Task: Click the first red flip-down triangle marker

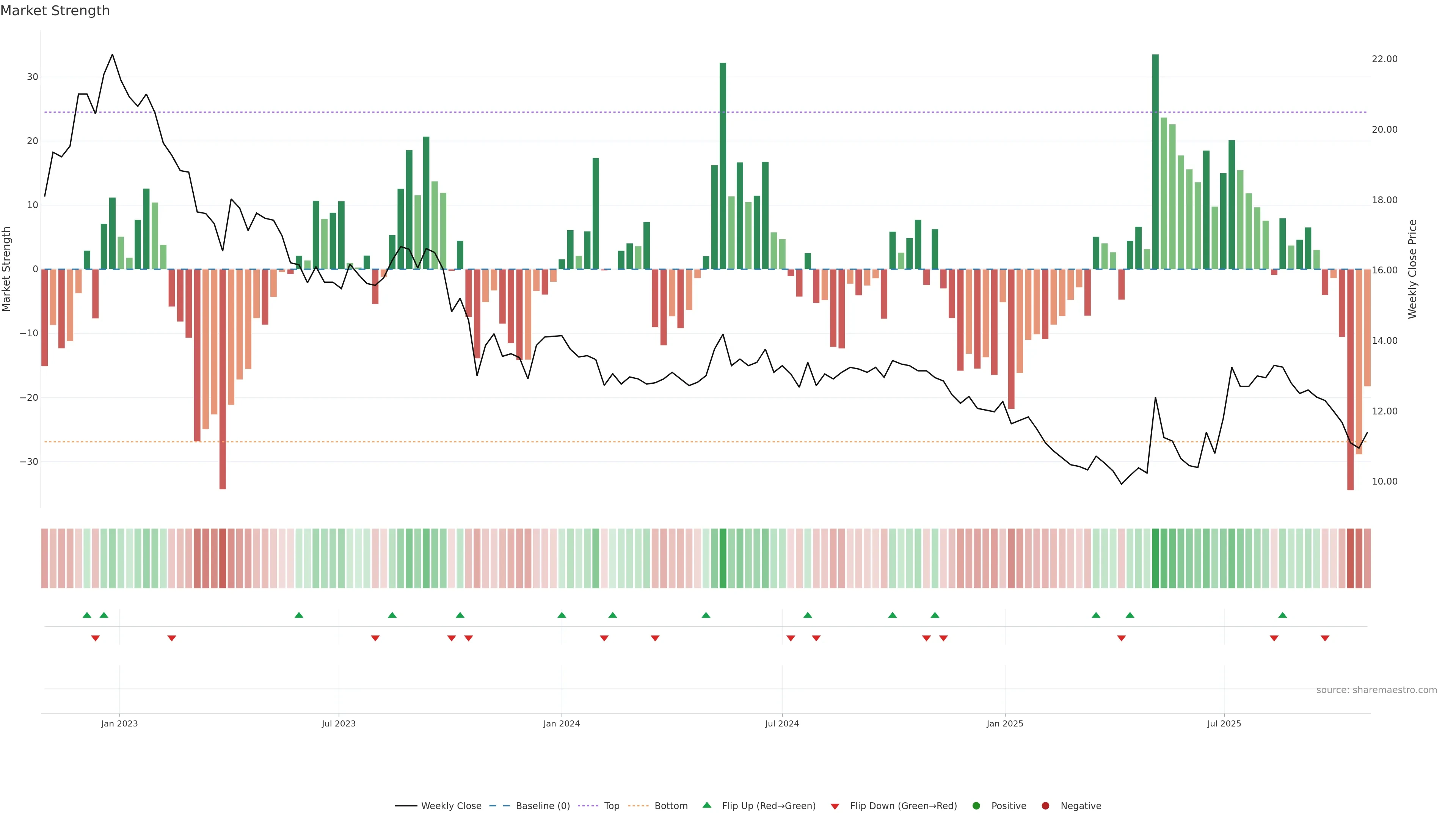Action: [x=96, y=638]
